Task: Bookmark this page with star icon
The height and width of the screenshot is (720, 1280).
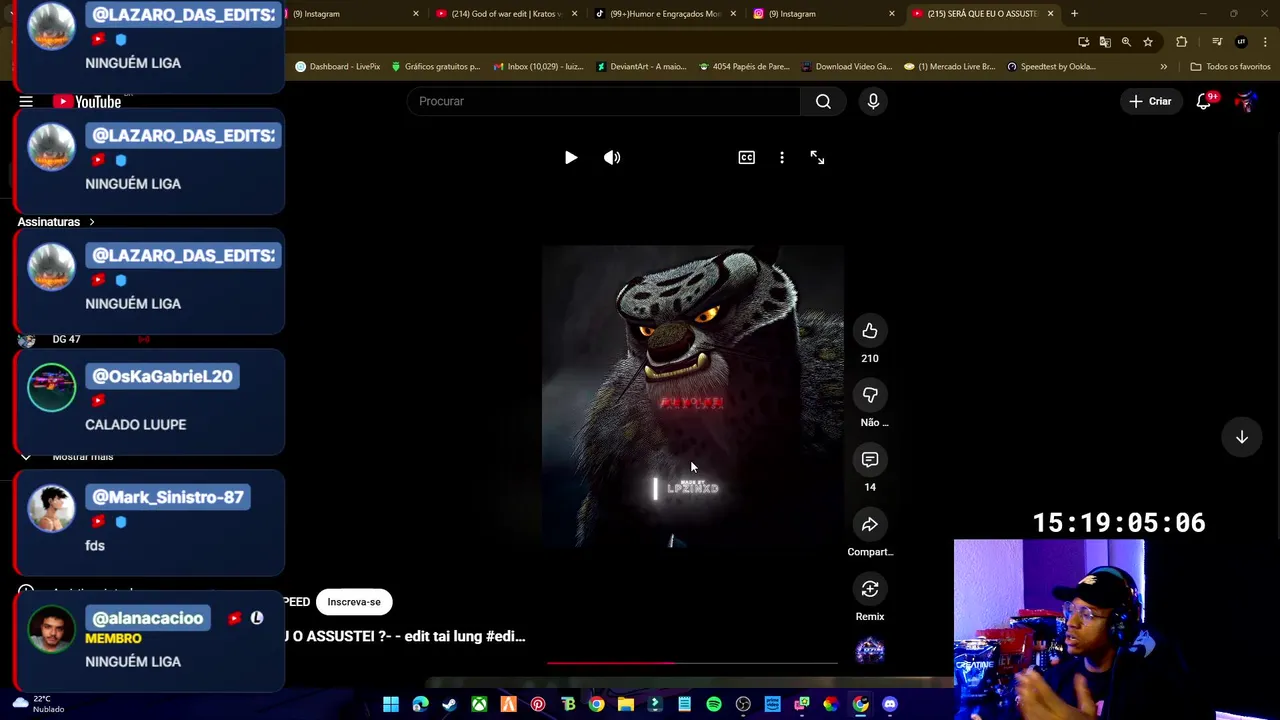Action: tap(1148, 42)
